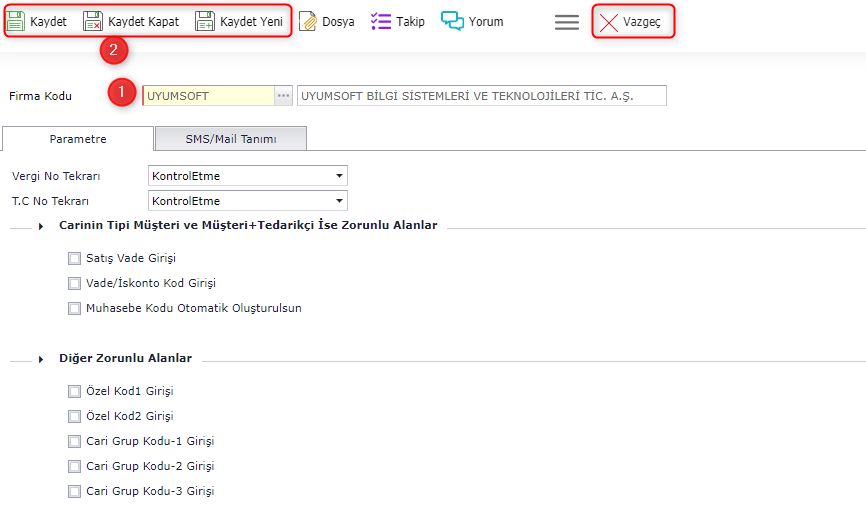
Task: Tick Muhasebe Kodu Otomatik Oluşturulsun checkbox
Action: click(x=74, y=308)
